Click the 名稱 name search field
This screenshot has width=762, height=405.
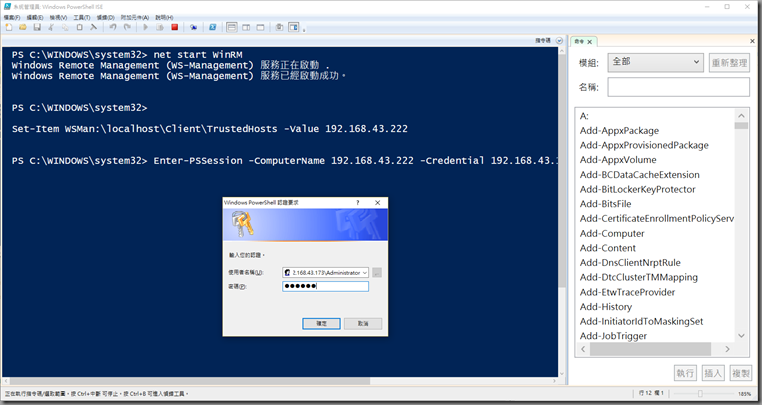(x=678, y=87)
